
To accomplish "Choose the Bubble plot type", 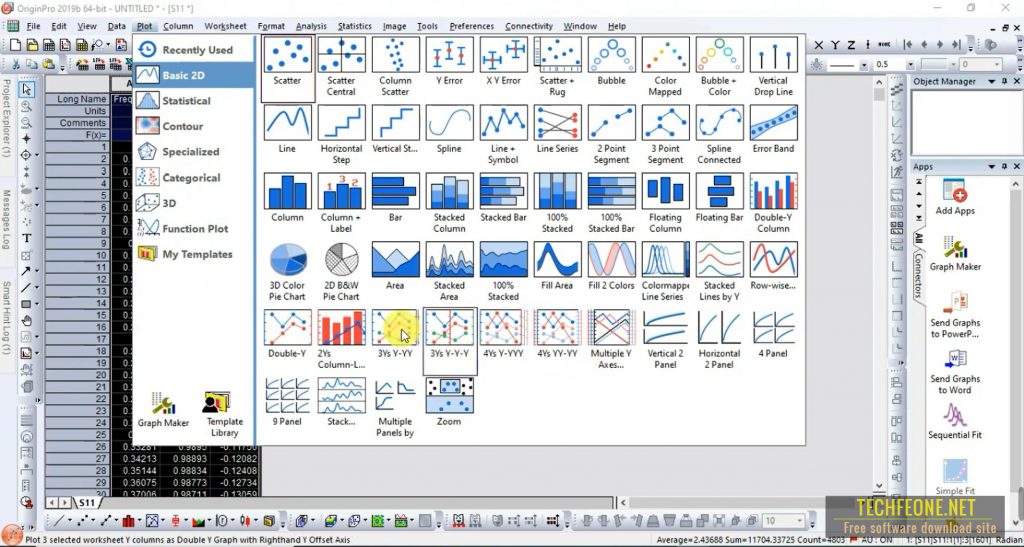I will [x=611, y=63].
